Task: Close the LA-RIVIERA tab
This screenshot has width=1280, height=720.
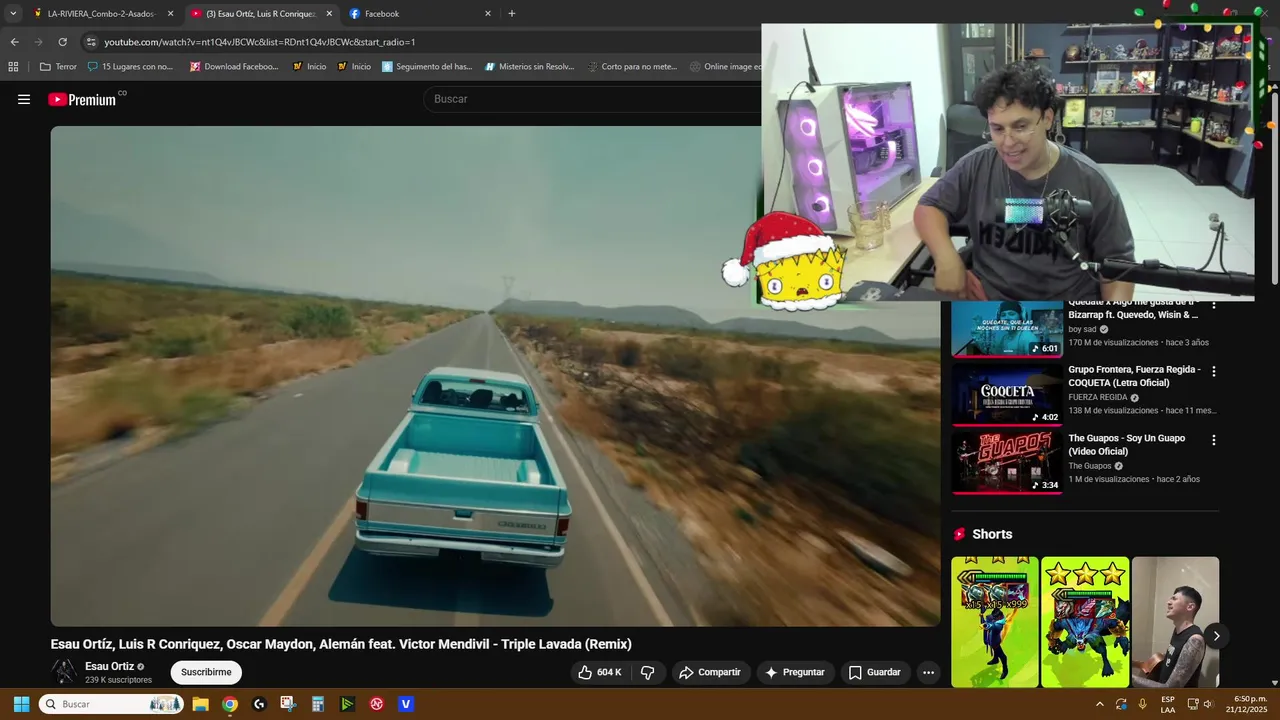Action: coord(170,14)
